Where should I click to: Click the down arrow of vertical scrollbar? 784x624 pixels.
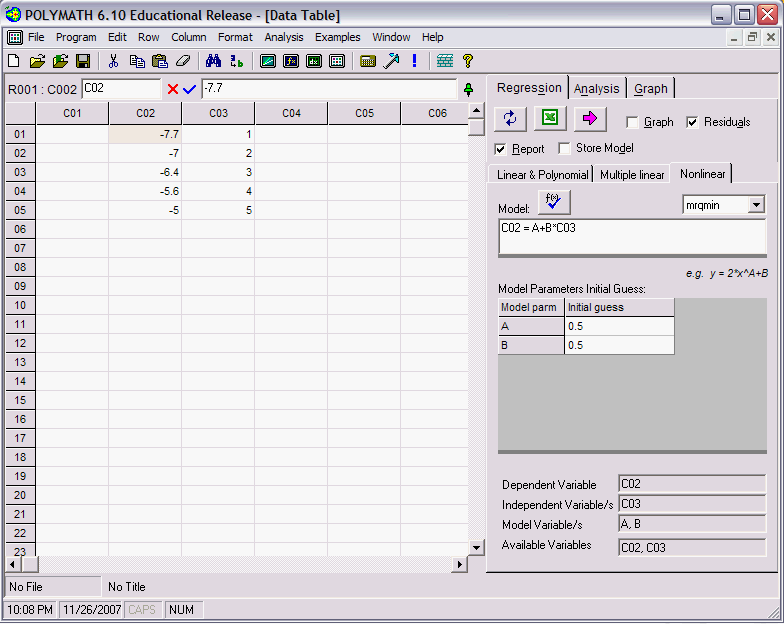tap(476, 547)
